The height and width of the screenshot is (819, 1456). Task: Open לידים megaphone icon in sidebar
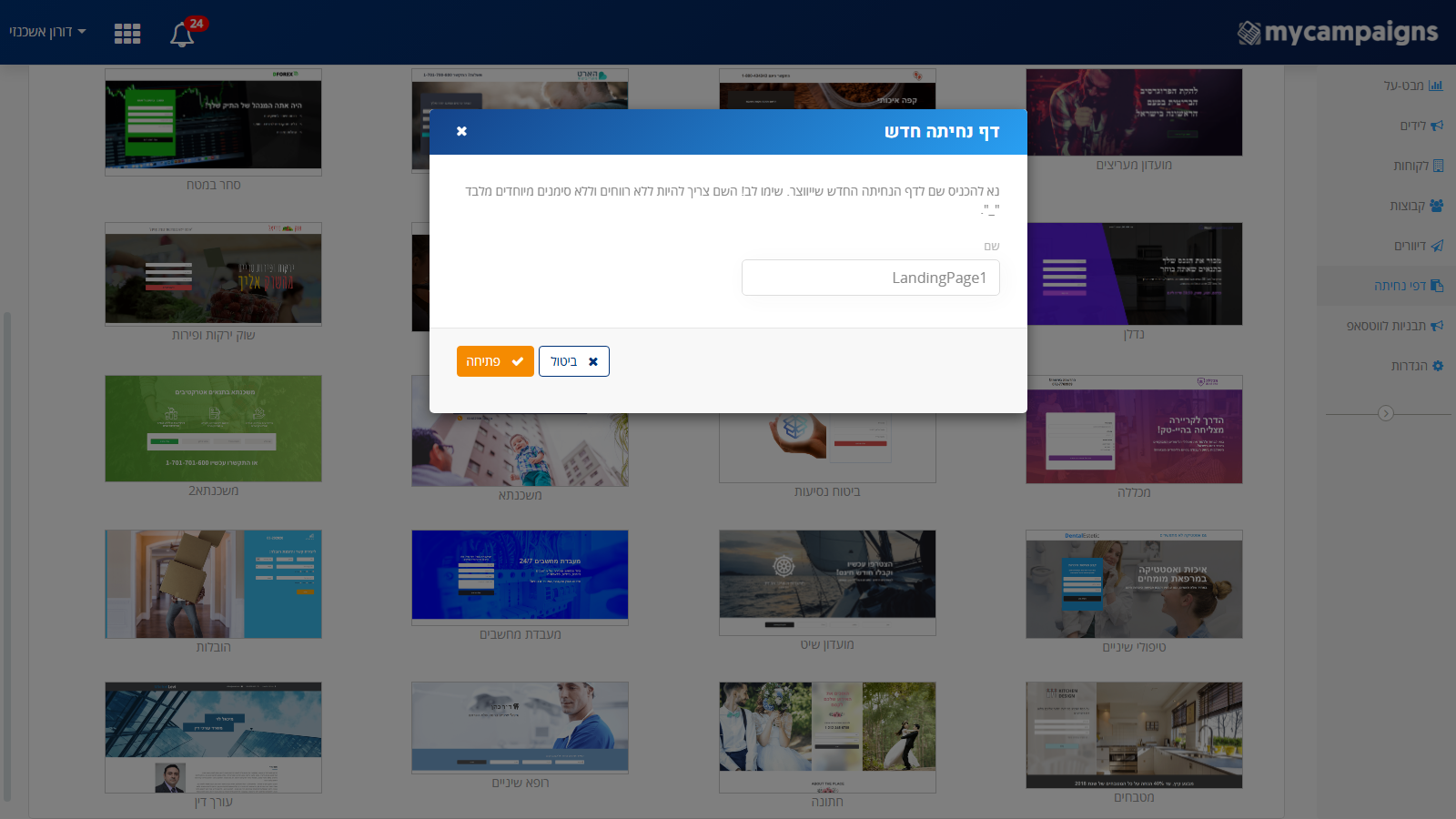1436,126
